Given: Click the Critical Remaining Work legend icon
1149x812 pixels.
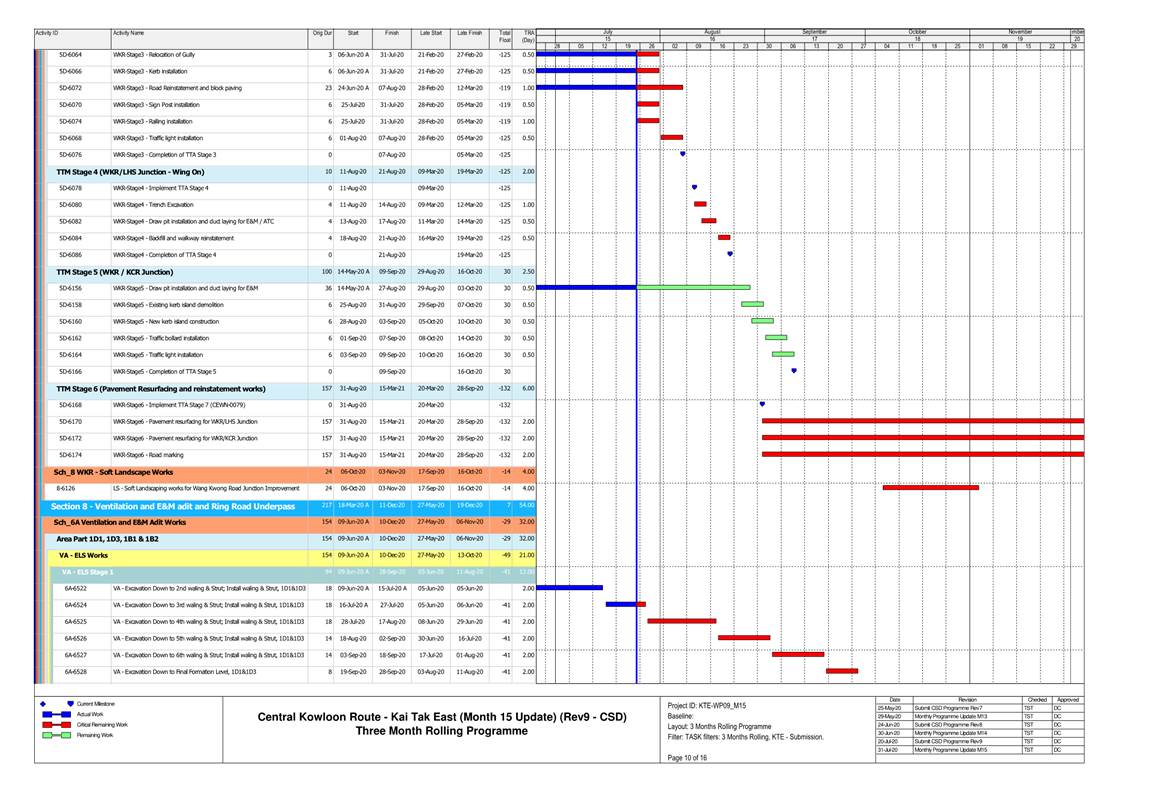Looking at the screenshot, I should coord(55,724).
